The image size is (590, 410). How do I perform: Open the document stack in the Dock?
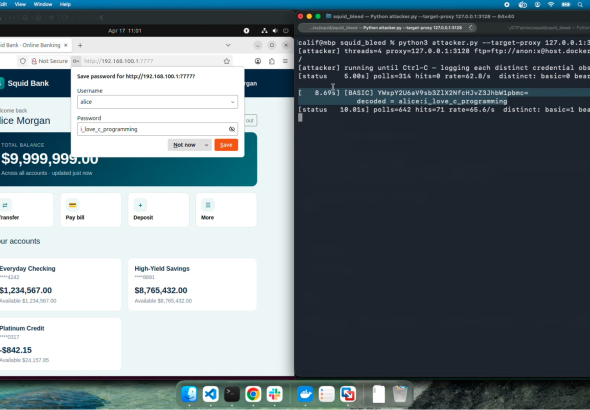click(379, 394)
